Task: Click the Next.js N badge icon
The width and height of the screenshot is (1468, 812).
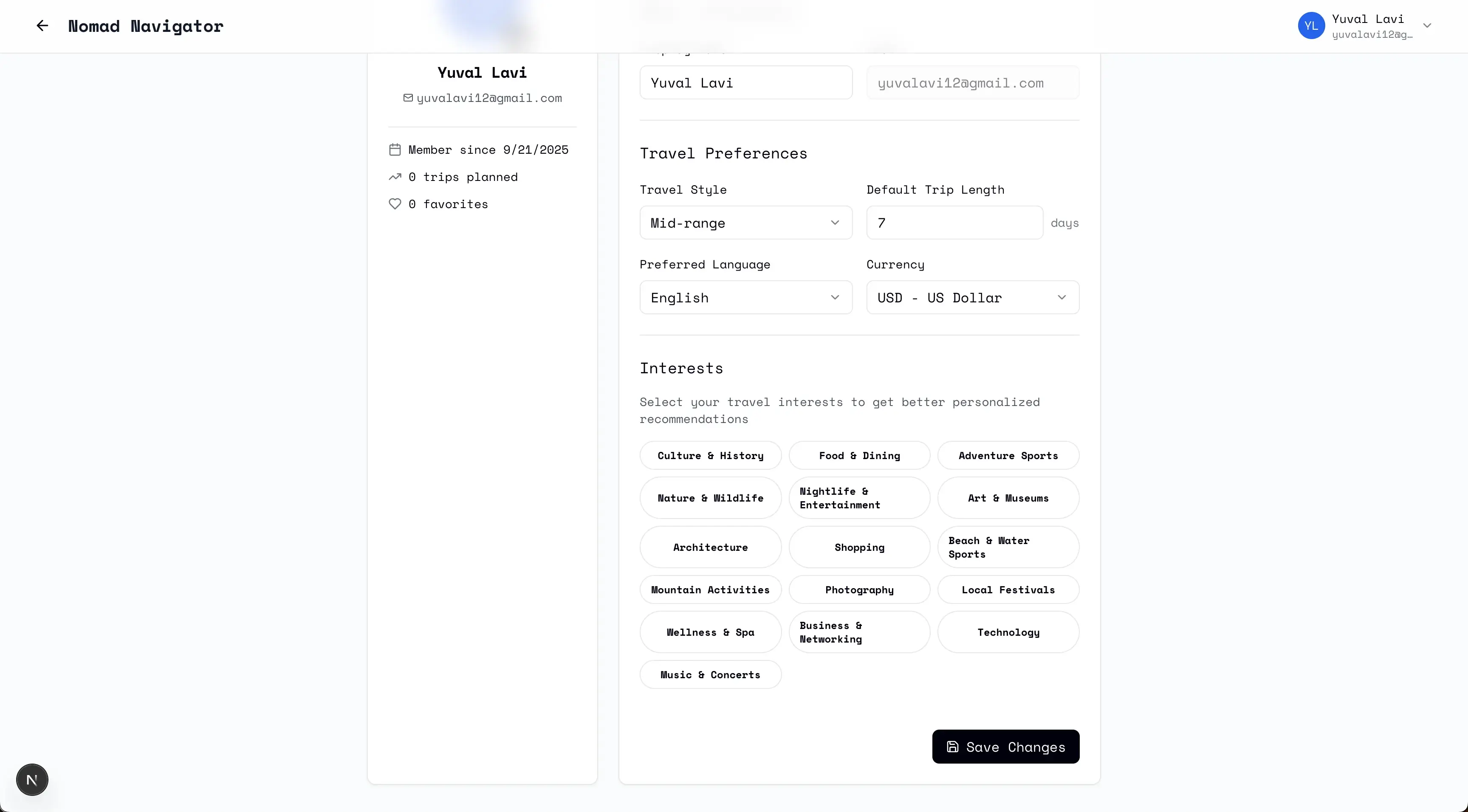Action: click(x=32, y=780)
